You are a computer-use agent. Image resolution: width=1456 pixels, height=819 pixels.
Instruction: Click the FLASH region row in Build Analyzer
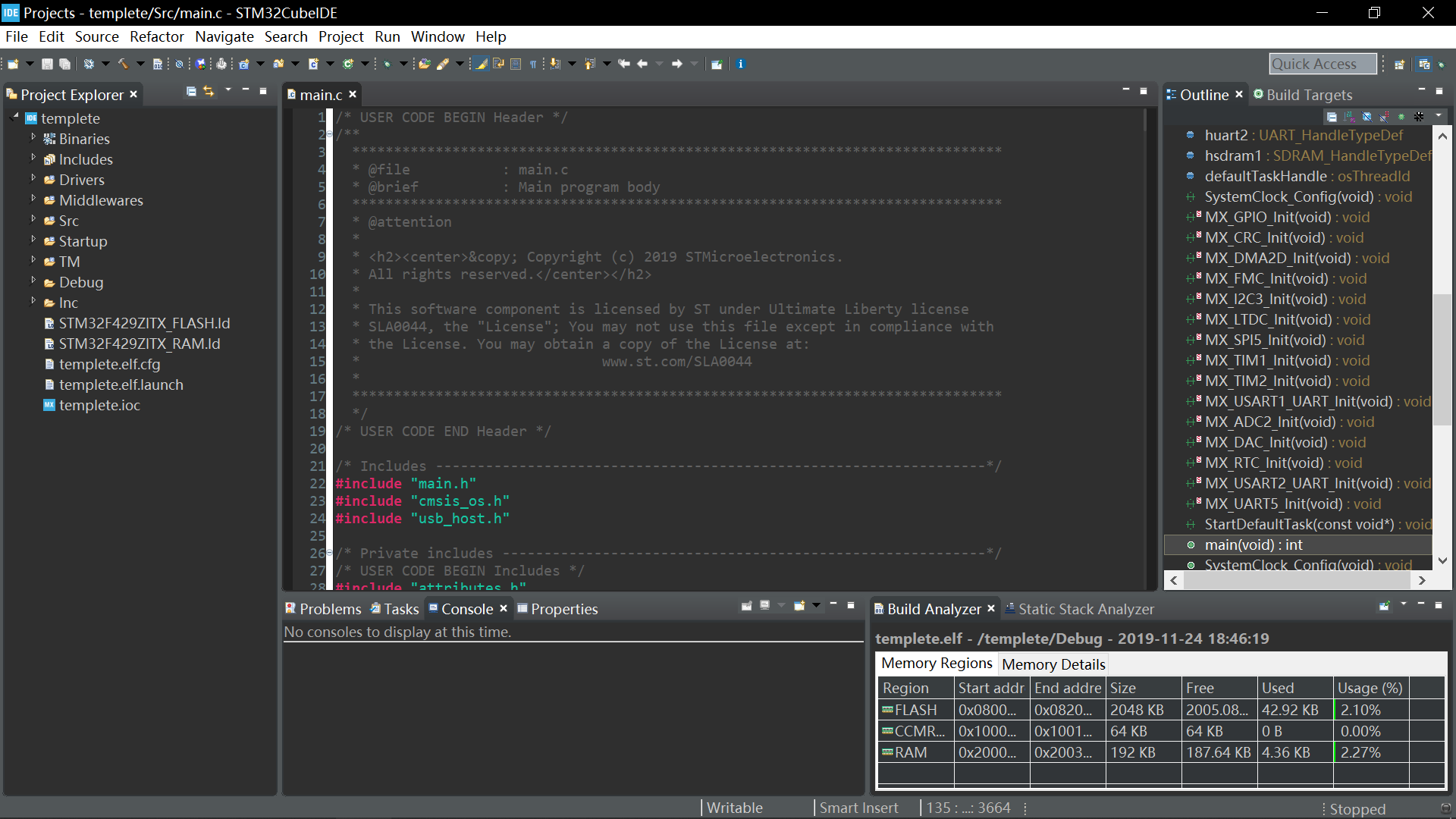[1160, 710]
